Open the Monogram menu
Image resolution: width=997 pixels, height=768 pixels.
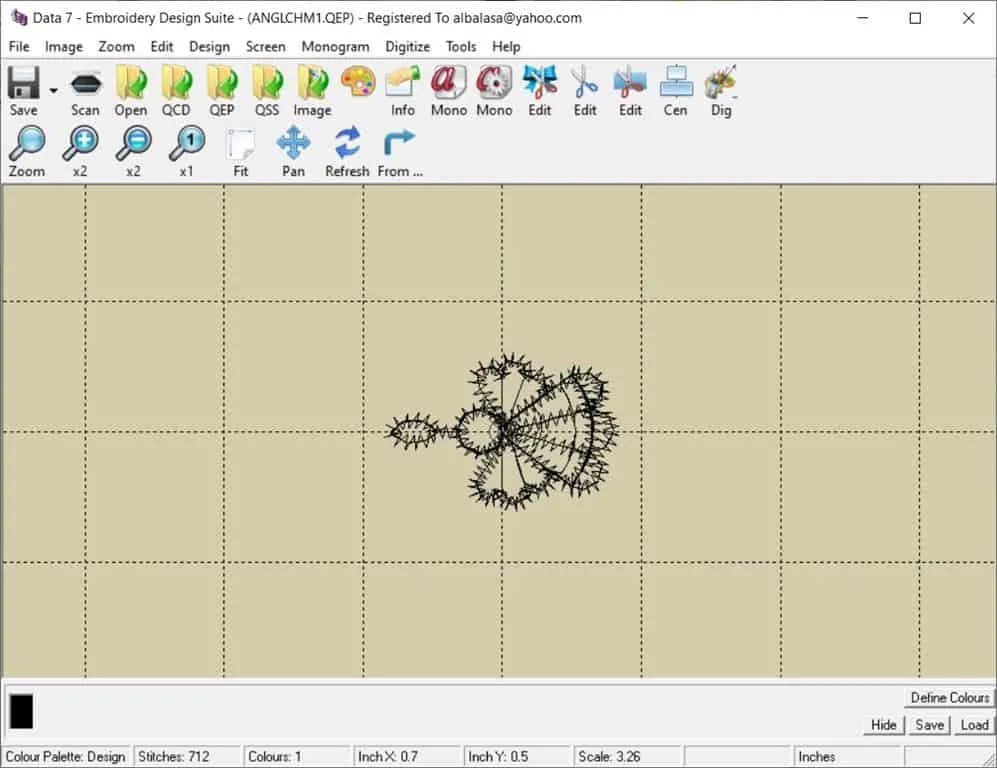pyautogui.click(x=335, y=46)
